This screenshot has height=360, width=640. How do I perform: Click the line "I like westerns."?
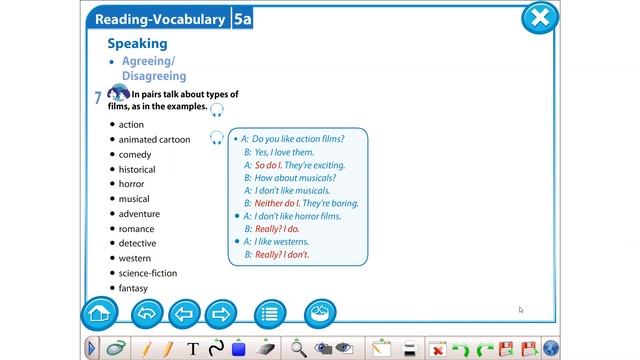[282, 242]
